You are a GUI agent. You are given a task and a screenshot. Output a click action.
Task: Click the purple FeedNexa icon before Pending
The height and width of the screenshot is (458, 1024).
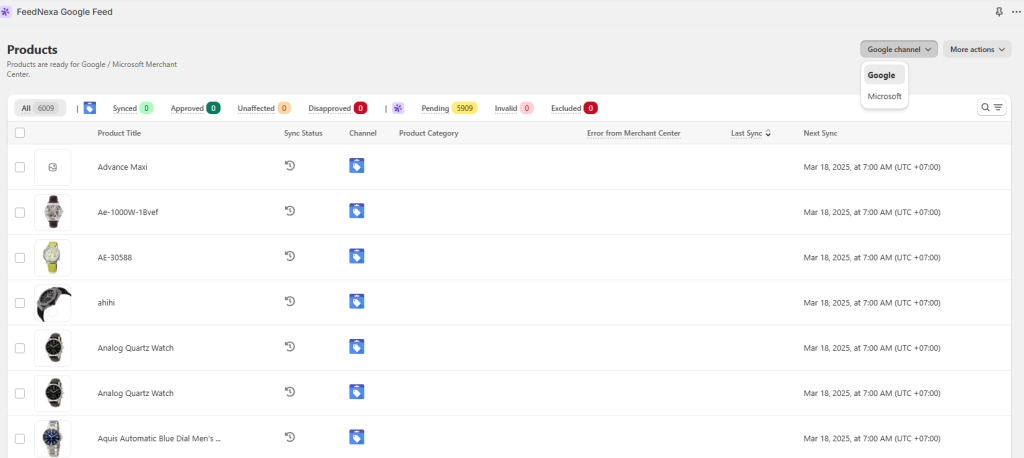point(398,108)
